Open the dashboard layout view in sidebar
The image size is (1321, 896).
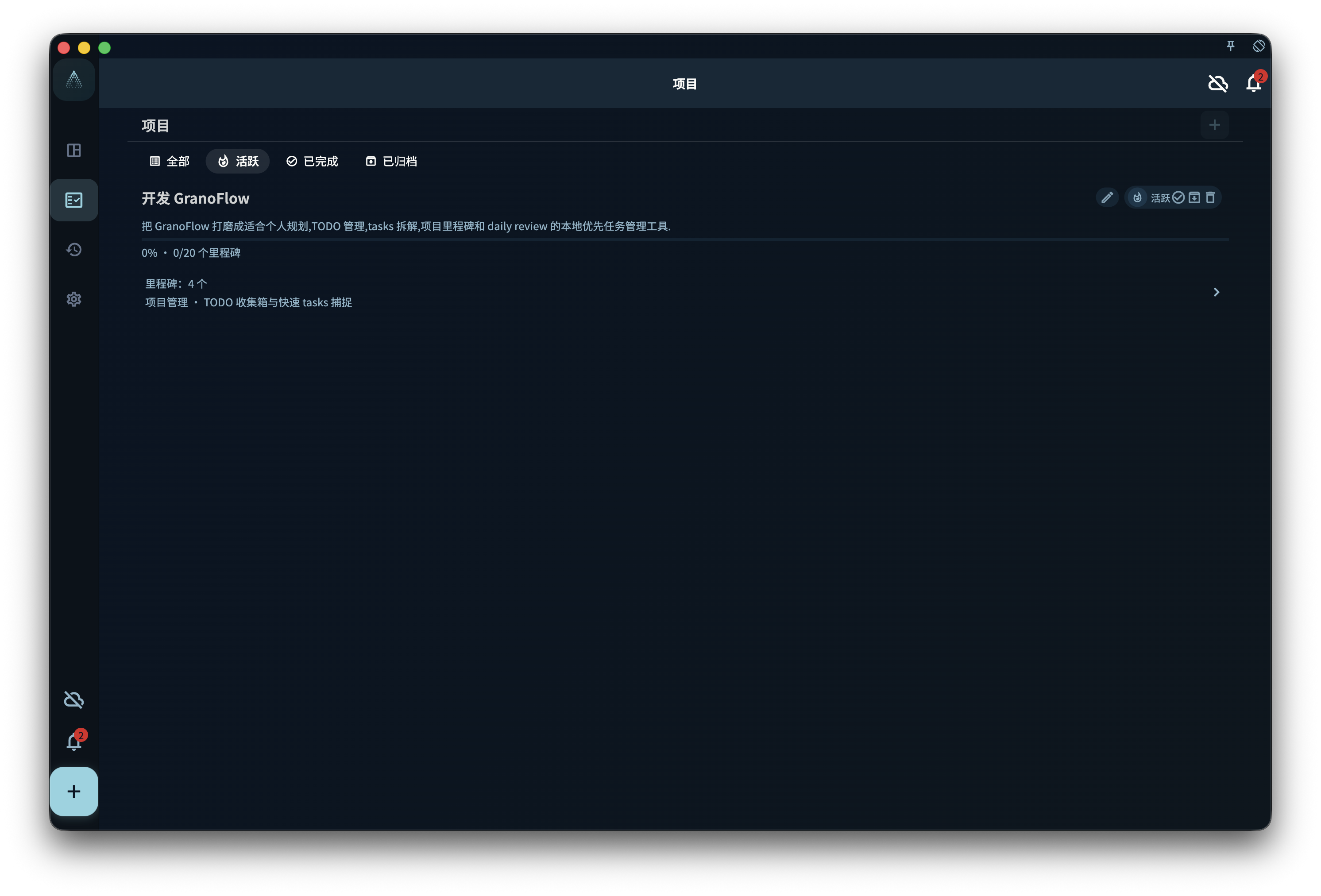point(74,150)
